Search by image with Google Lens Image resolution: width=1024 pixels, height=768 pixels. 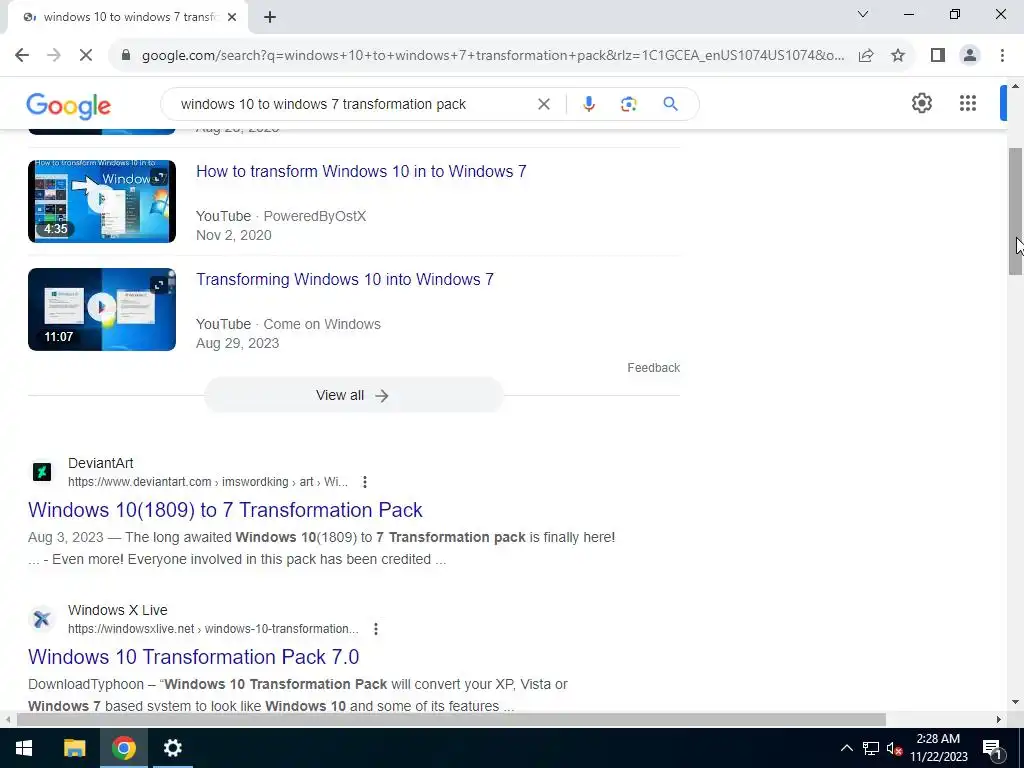point(628,104)
